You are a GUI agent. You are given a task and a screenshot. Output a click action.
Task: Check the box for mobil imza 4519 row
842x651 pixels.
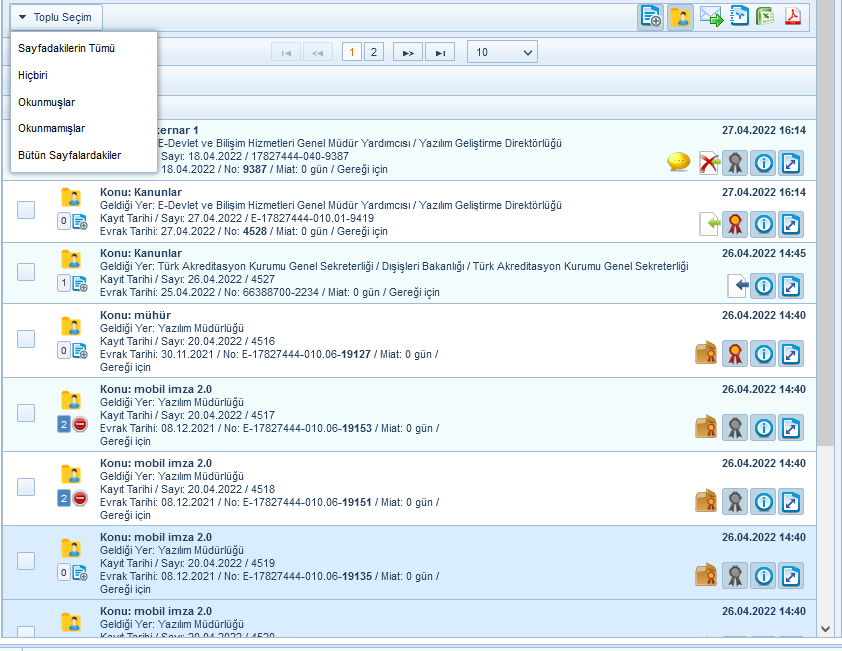click(26, 561)
